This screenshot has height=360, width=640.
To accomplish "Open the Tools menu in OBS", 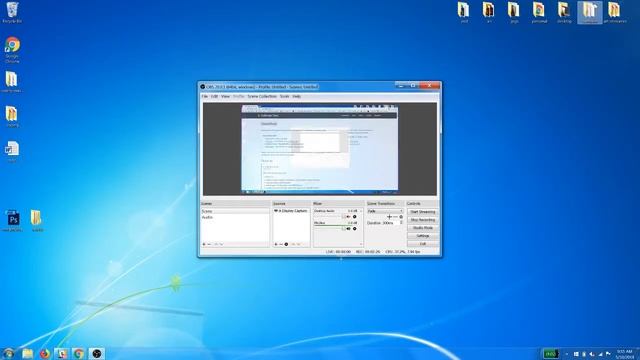I will pos(284,97).
